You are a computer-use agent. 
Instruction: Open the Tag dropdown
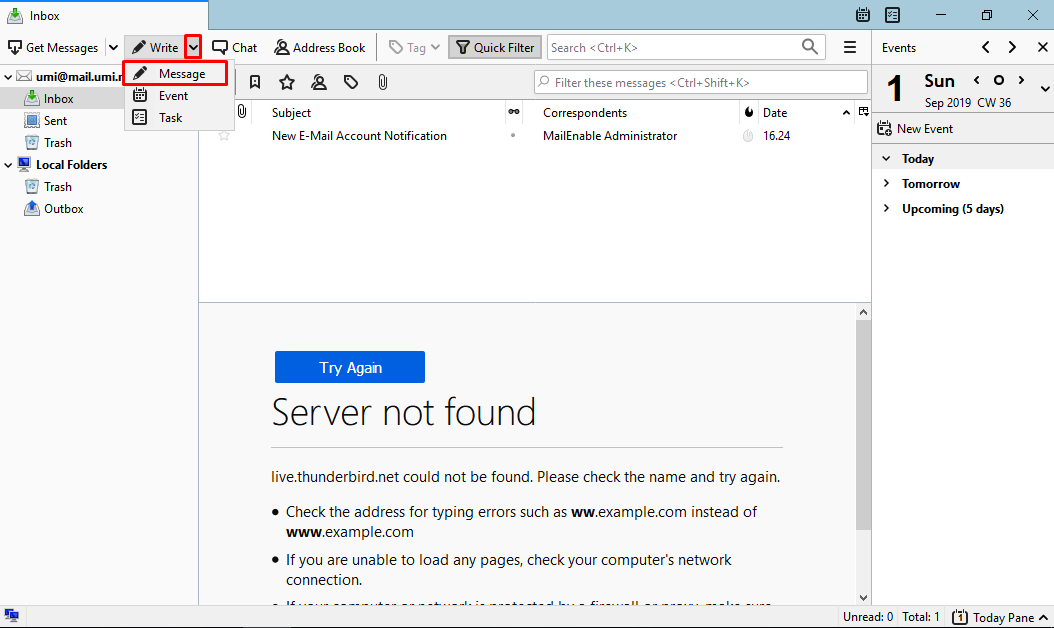pyautogui.click(x=414, y=48)
